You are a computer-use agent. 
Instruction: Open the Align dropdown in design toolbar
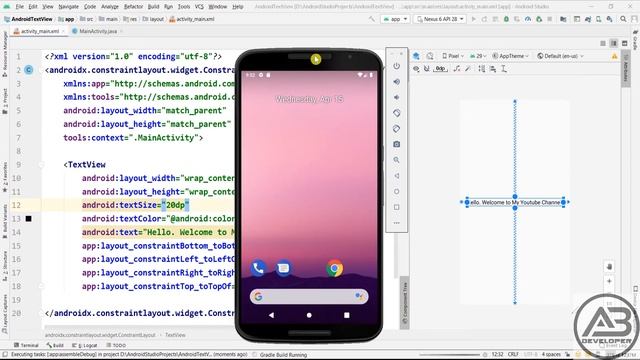coord(493,69)
